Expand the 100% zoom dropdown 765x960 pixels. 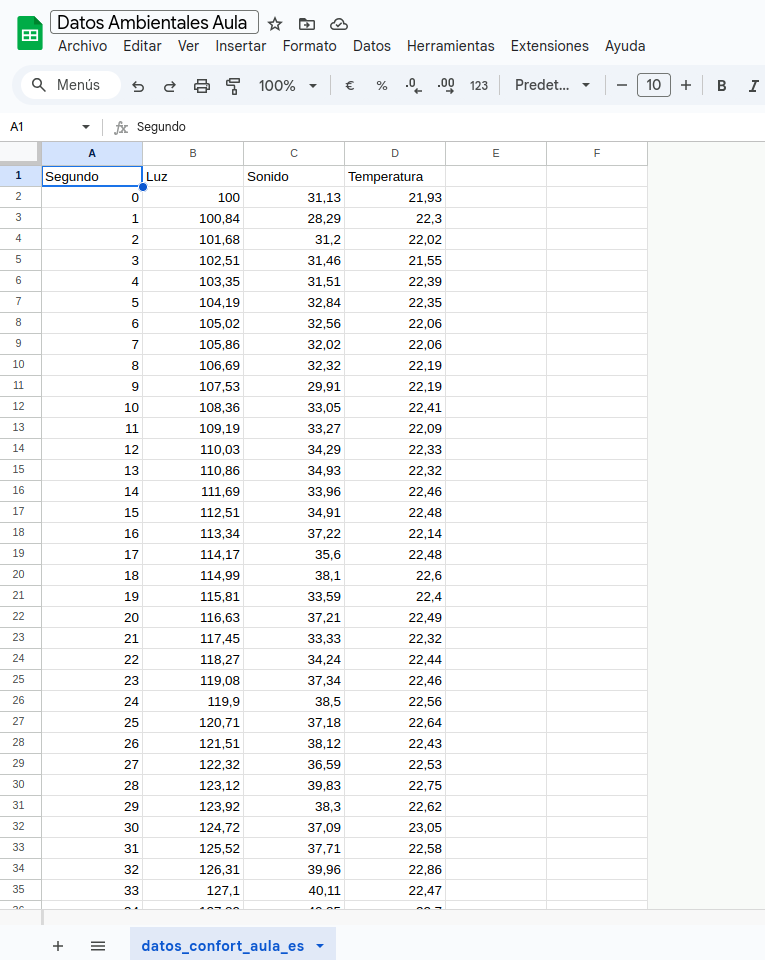288,86
